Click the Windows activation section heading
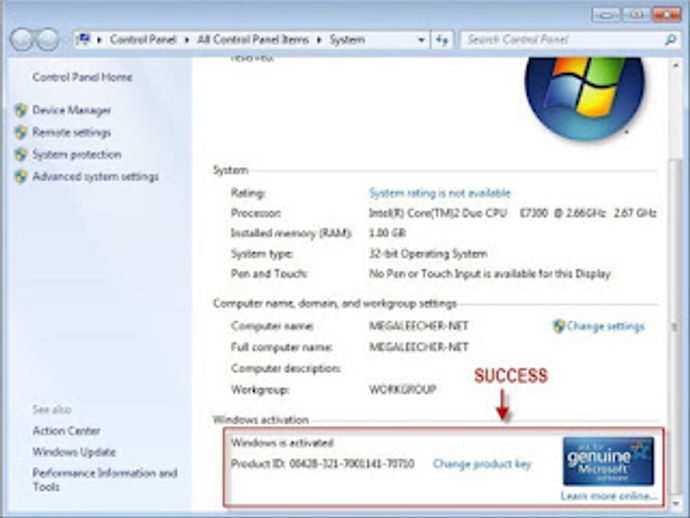The image size is (690, 518). point(261,419)
